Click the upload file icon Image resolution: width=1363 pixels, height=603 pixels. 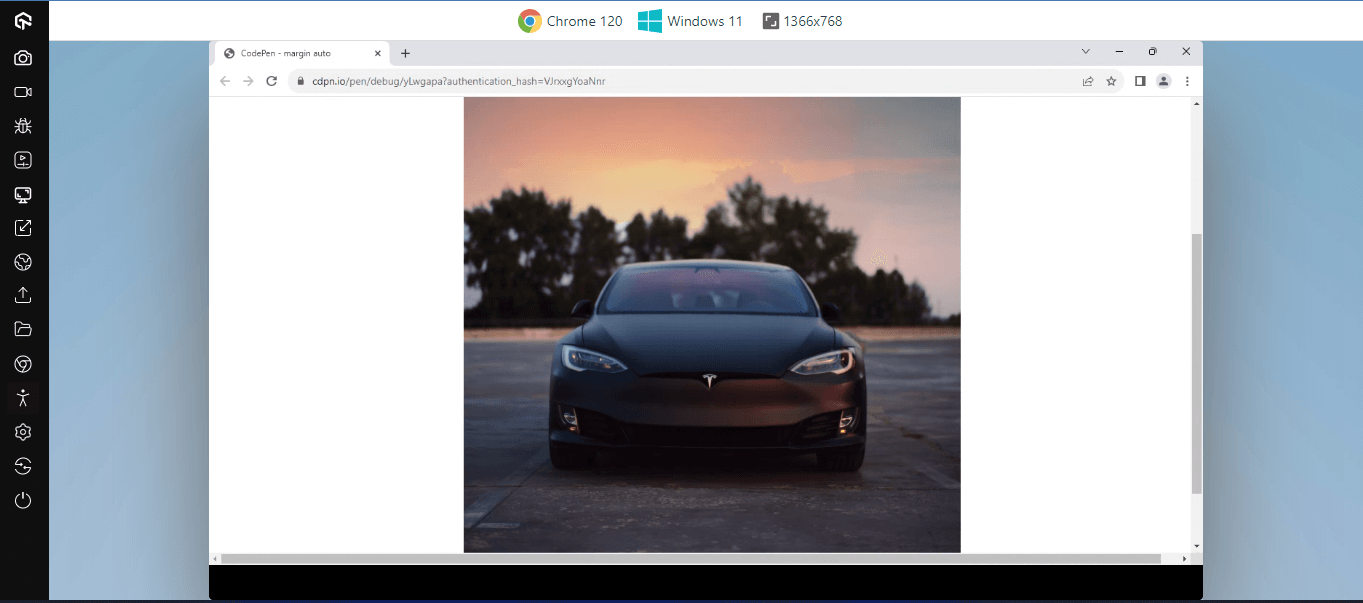pos(23,296)
